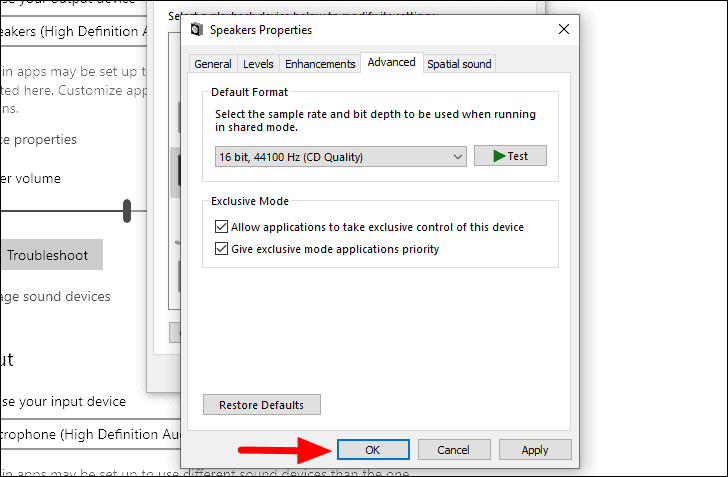Click the master volume slider handle
728x477 pixels.
click(127, 211)
